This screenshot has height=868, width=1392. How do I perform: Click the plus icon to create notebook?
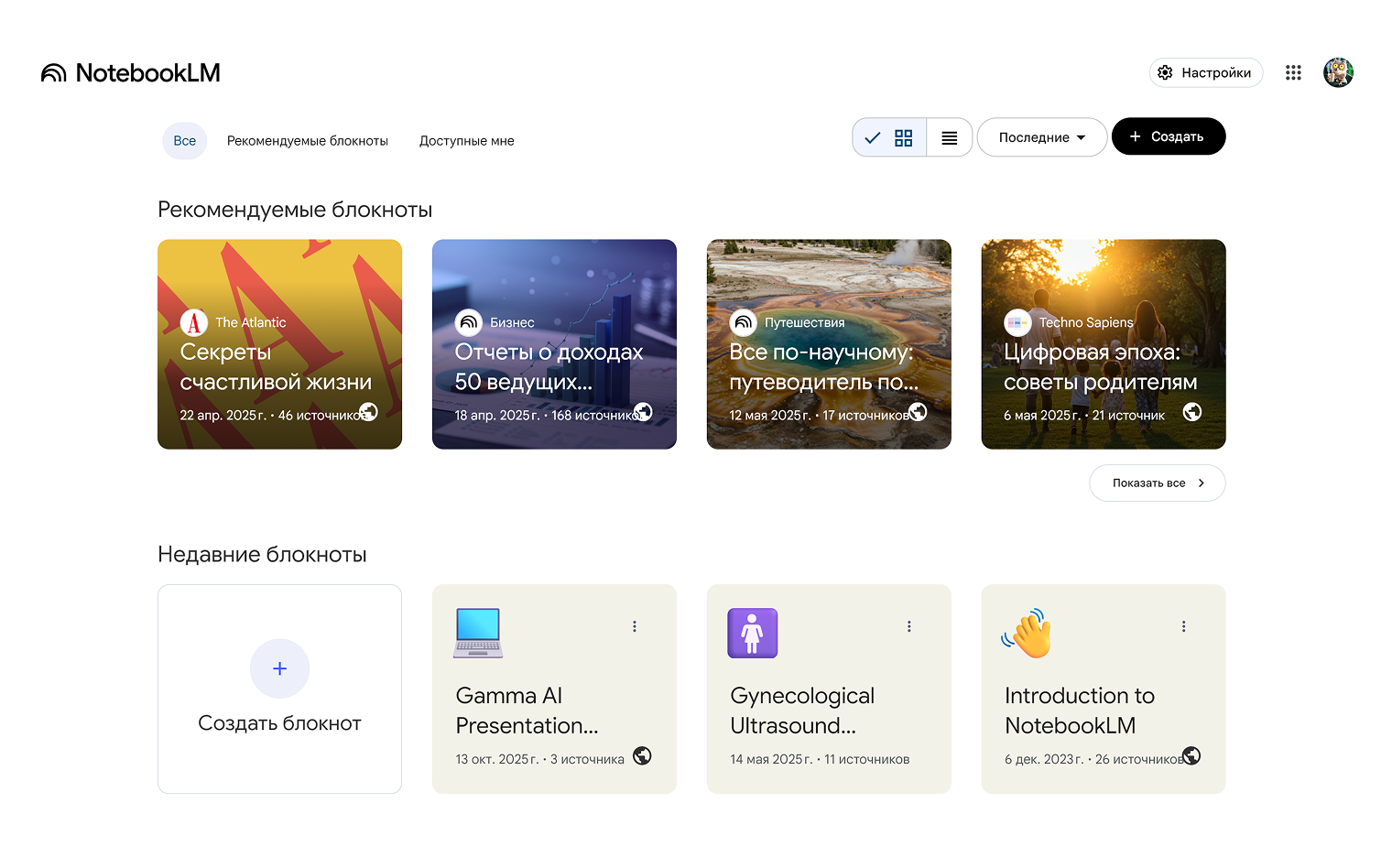(x=279, y=668)
